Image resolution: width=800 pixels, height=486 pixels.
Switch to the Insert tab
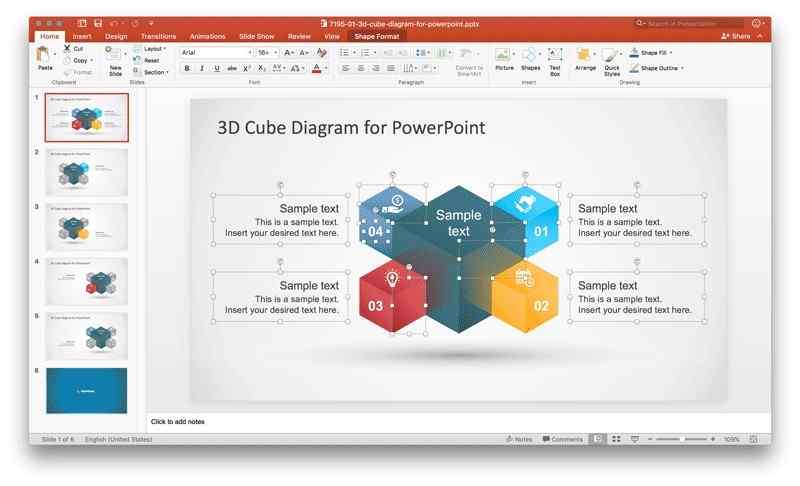pos(82,36)
